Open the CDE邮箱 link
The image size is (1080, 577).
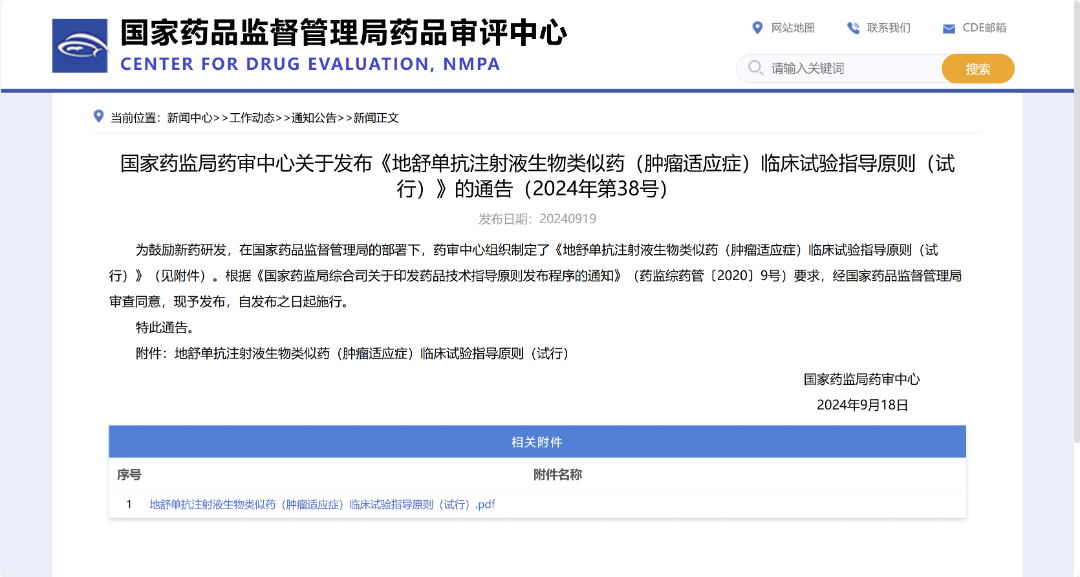pyautogui.click(x=984, y=28)
